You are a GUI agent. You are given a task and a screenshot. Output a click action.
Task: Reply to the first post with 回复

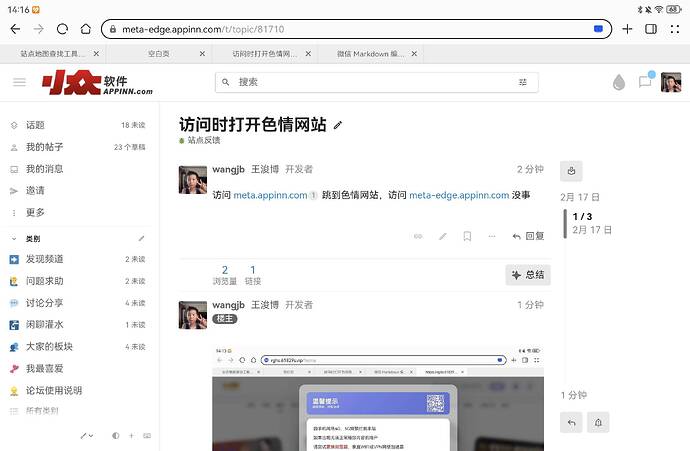[x=528, y=236]
